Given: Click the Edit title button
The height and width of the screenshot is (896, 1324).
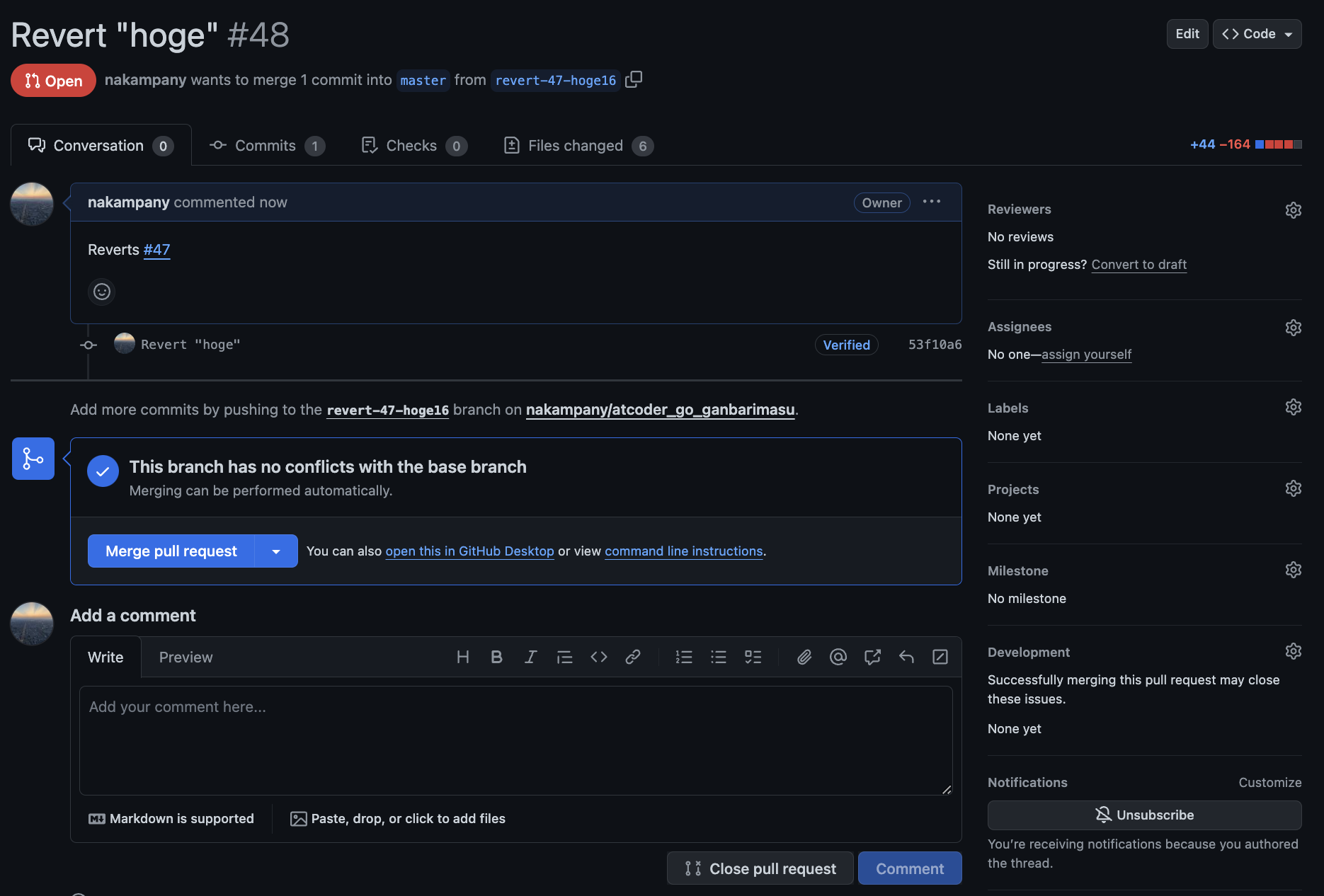Looking at the screenshot, I should click(1187, 34).
